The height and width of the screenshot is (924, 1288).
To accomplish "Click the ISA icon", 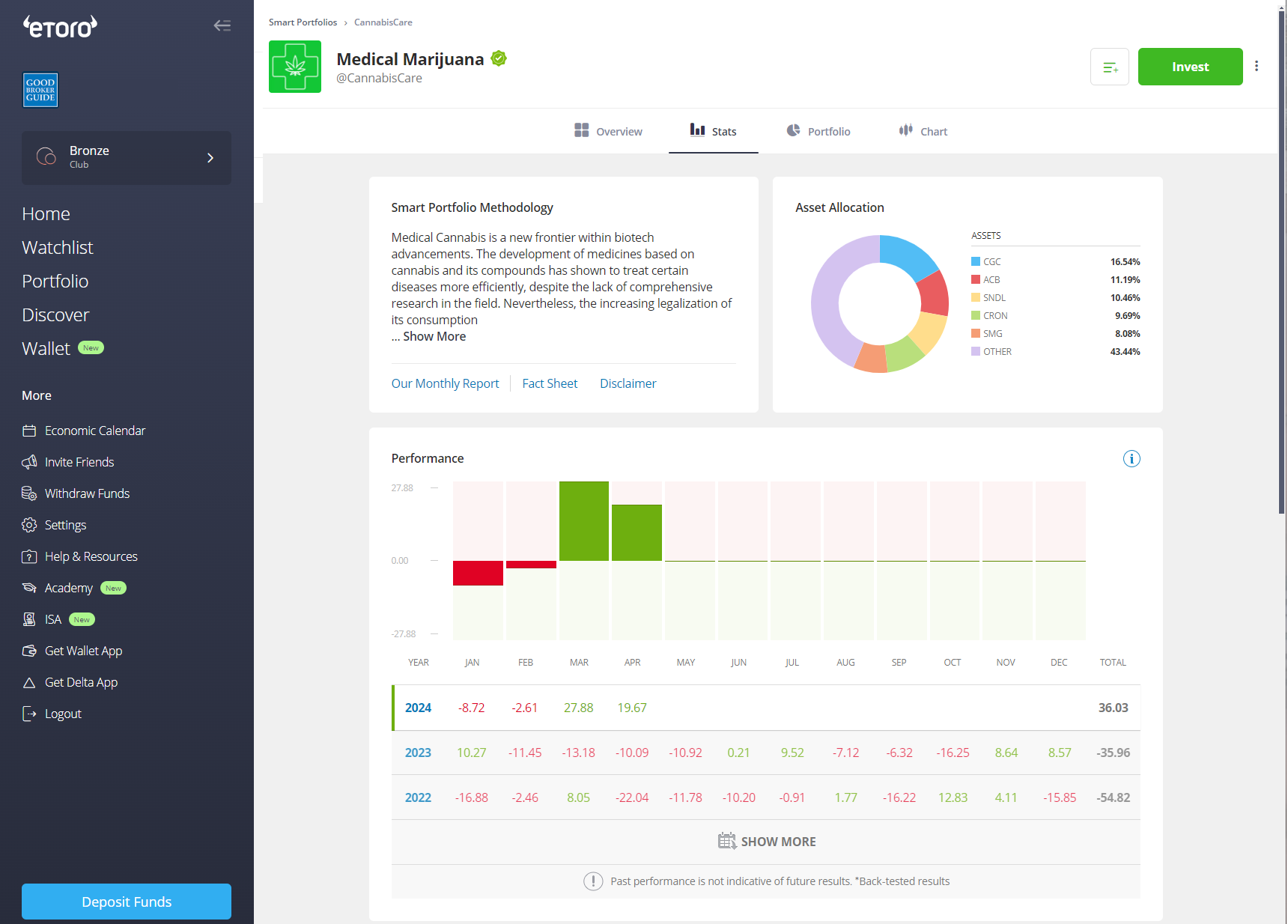I will (x=29, y=619).
